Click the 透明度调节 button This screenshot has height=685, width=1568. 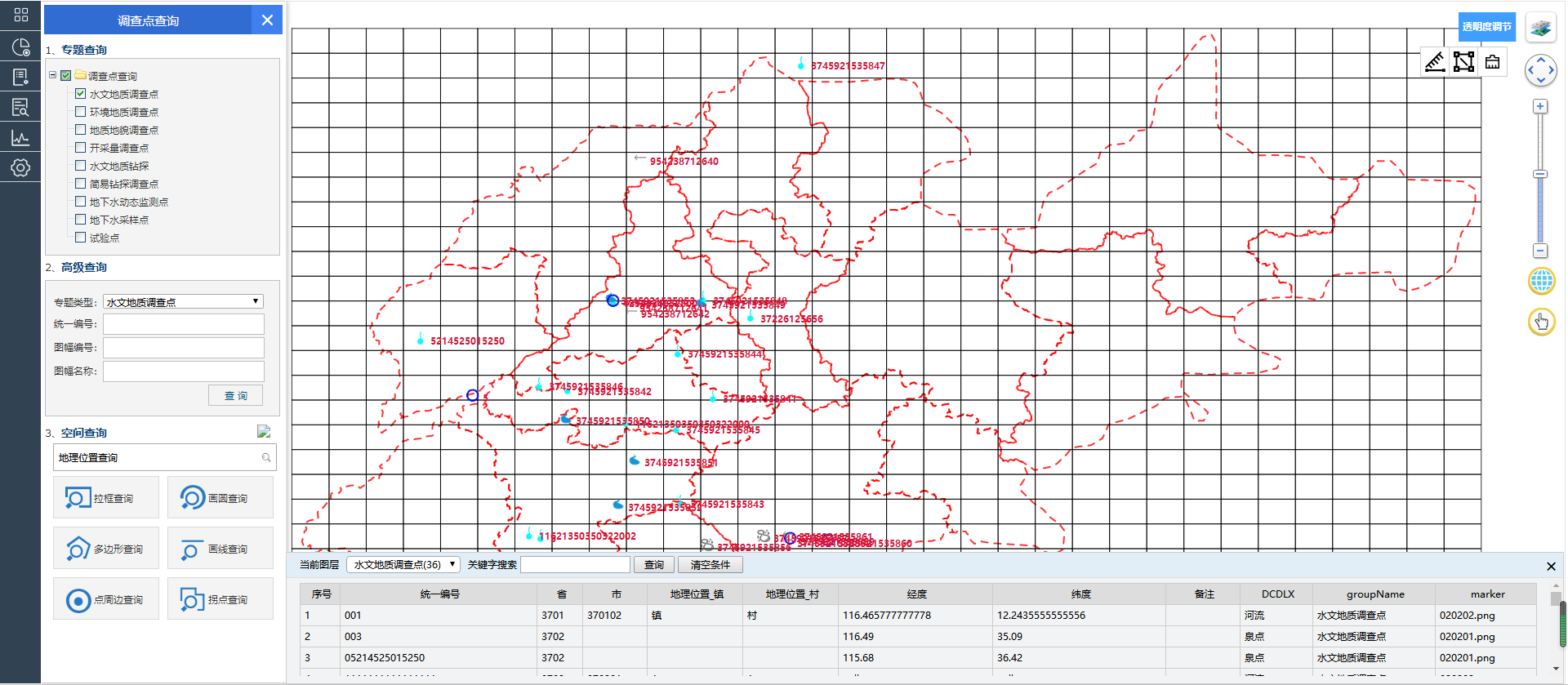coord(1486,27)
